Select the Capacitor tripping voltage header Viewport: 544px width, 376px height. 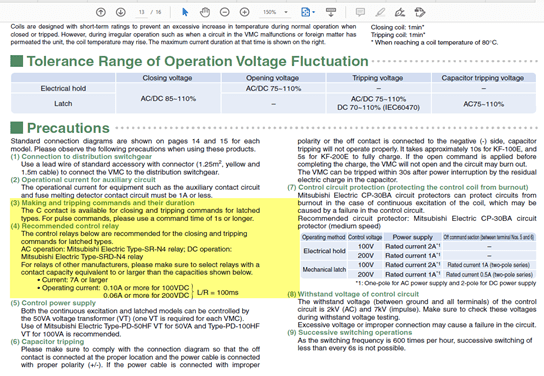pyautogui.click(x=483, y=78)
